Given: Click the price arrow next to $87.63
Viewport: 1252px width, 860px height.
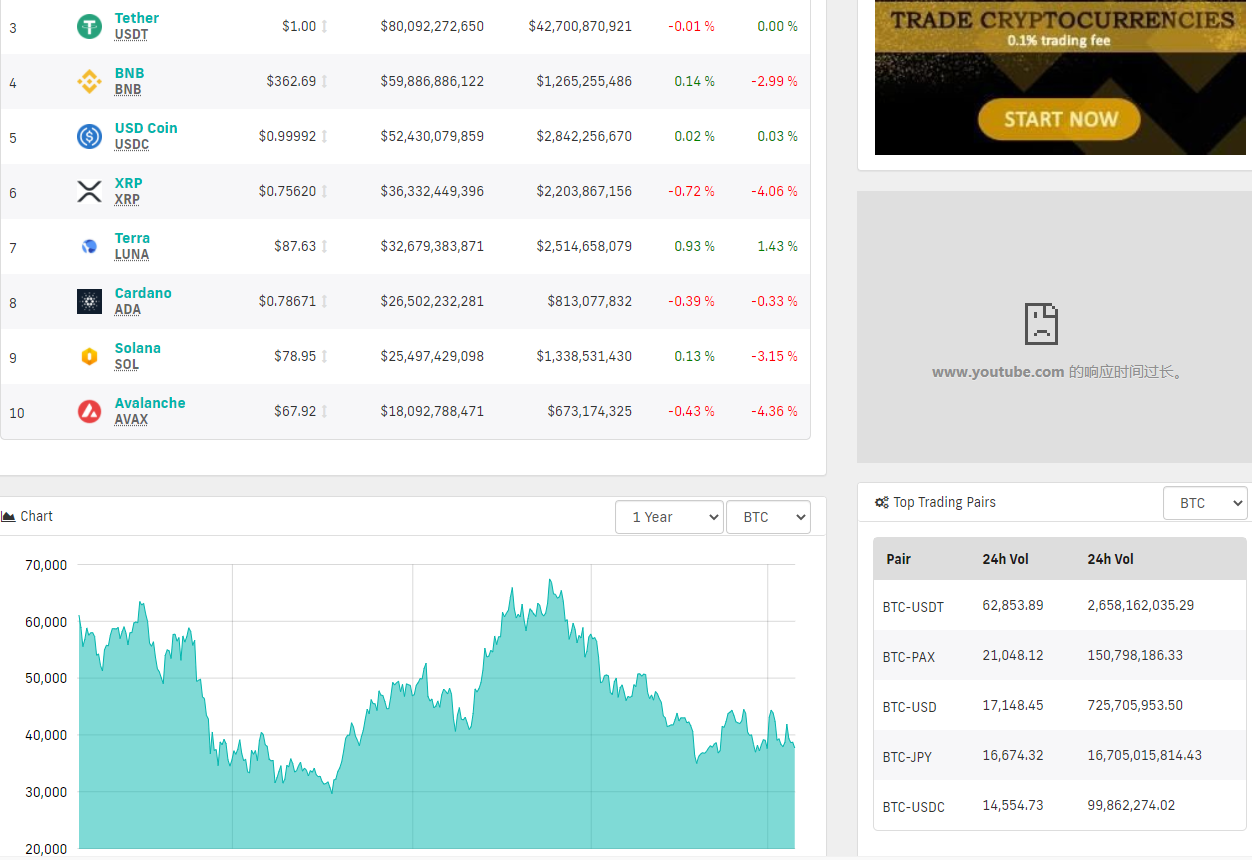Looking at the screenshot, I should point(324,246).
